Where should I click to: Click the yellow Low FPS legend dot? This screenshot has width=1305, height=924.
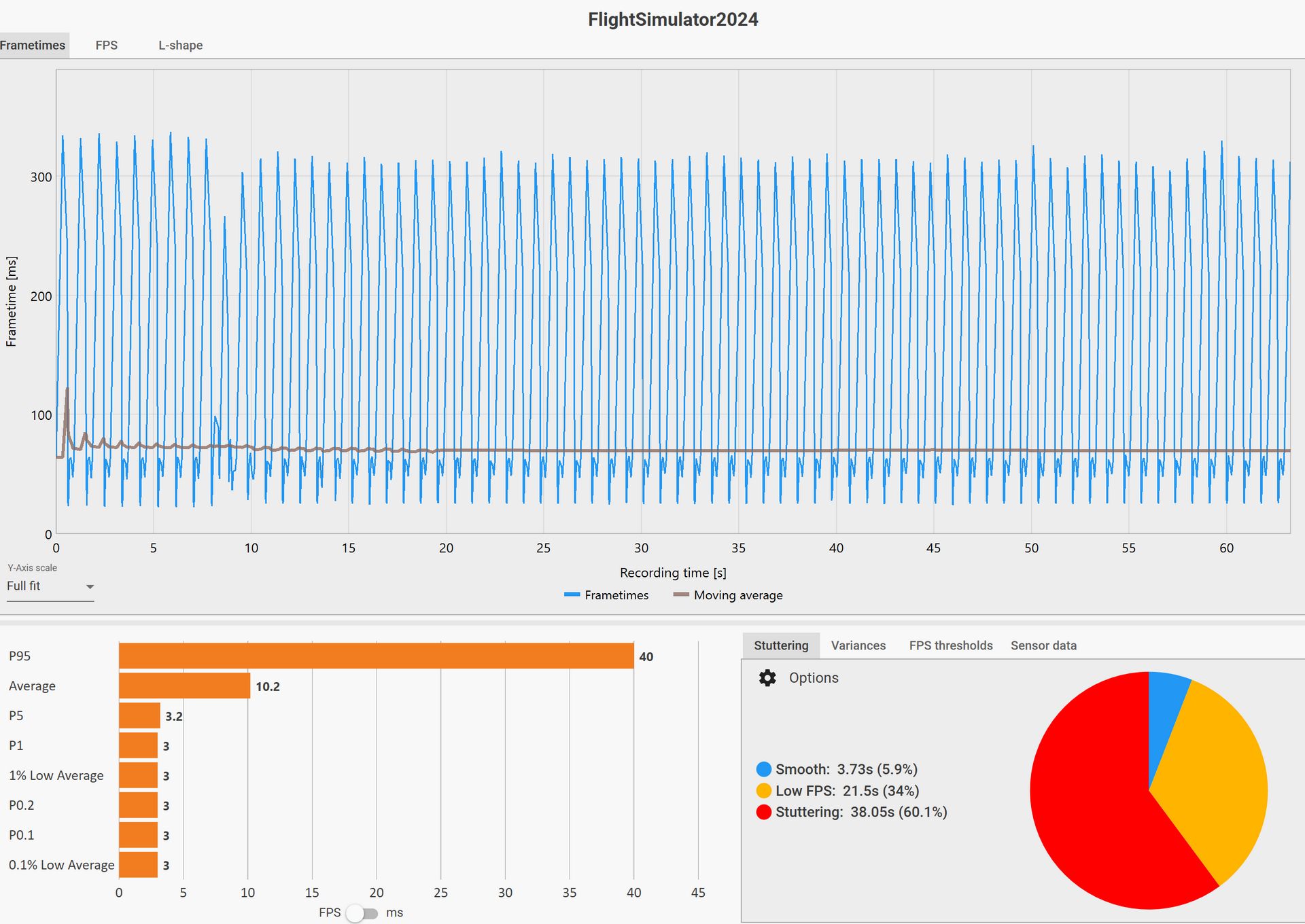coord(764,791)
